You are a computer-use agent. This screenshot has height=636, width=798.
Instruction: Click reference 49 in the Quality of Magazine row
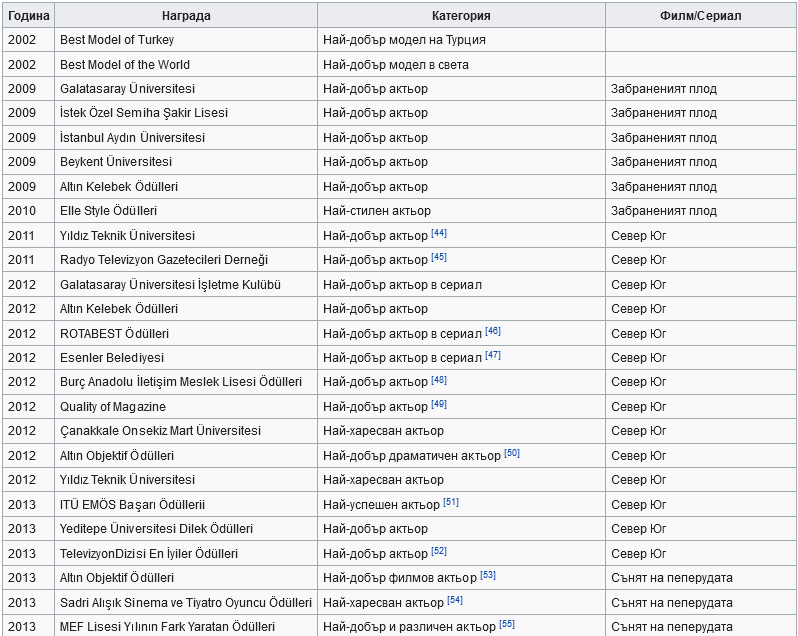pyautogui.click(x=439, y=404)
